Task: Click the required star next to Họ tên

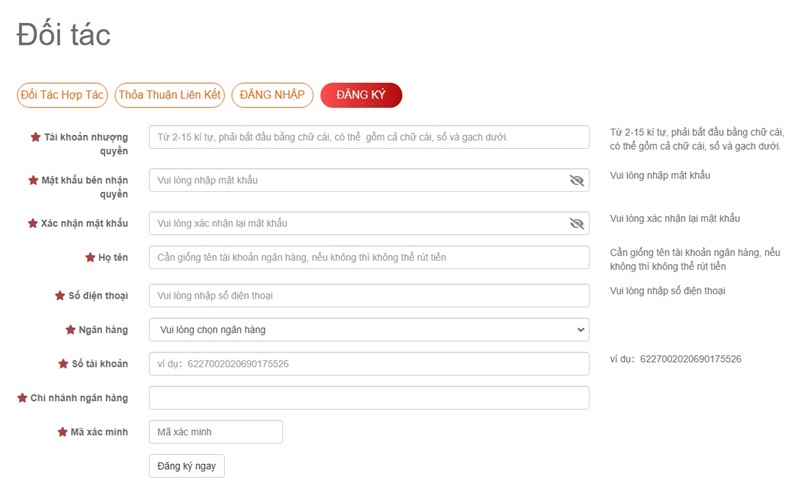Action: 90,257
